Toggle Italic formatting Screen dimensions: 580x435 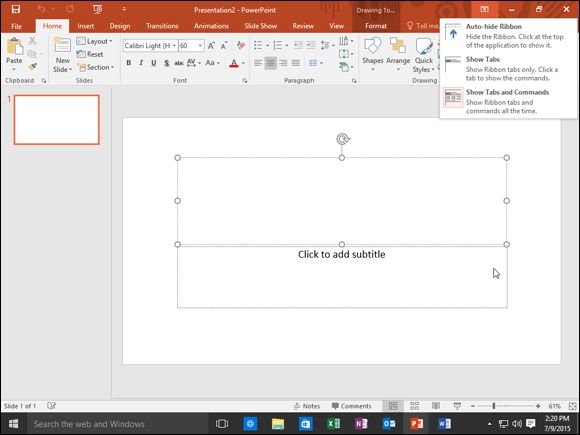coord(141,63)
